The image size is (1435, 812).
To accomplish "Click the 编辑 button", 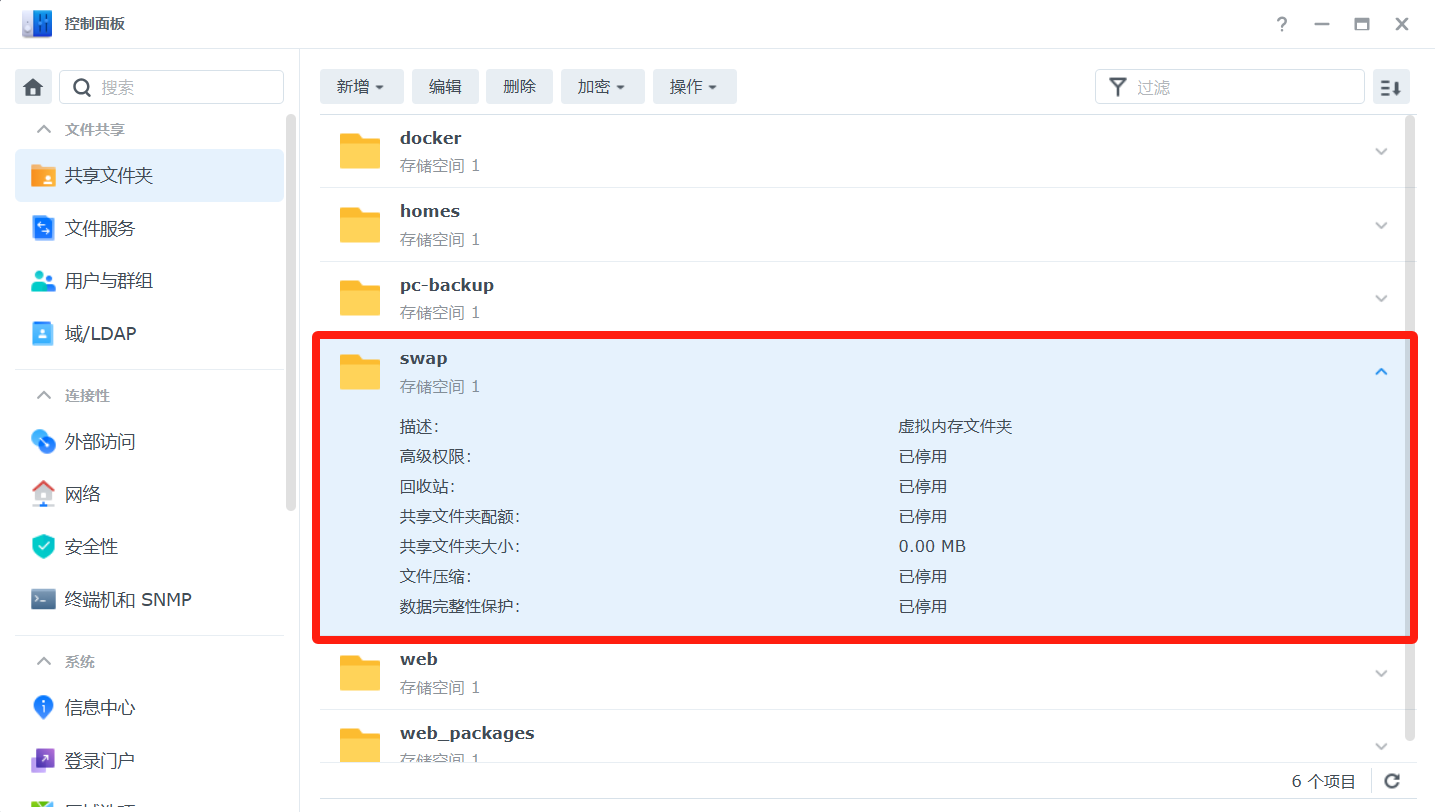I will click(445, 87).
